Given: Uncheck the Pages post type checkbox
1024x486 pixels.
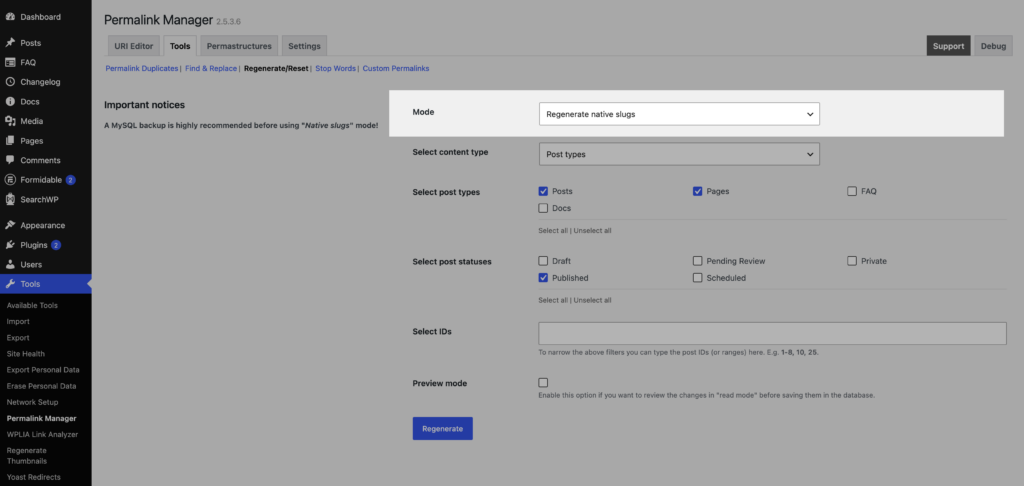Looking at the screenshot, I should pos(697,191).
